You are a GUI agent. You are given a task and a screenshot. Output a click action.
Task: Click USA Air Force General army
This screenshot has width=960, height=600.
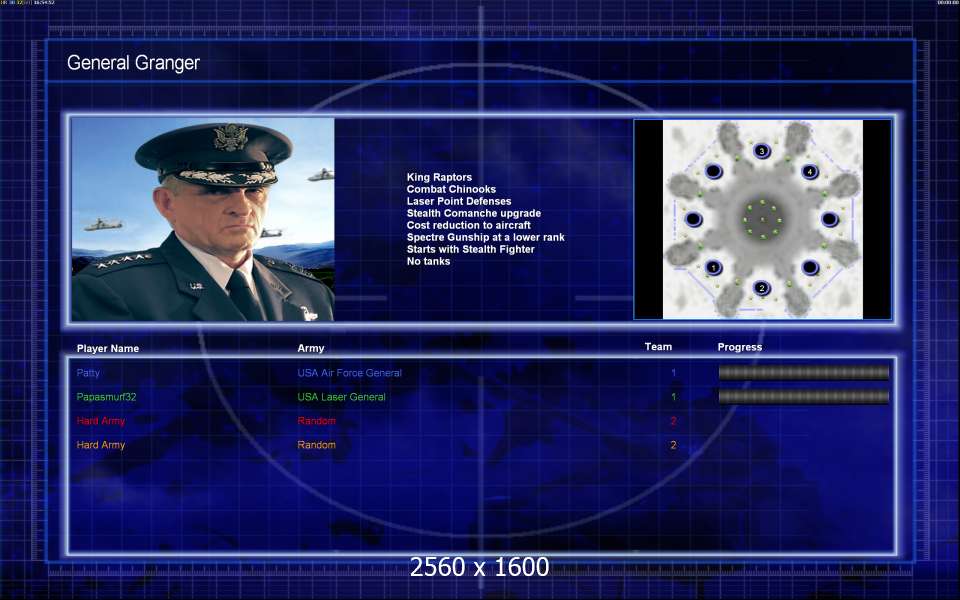click(350, 373)
